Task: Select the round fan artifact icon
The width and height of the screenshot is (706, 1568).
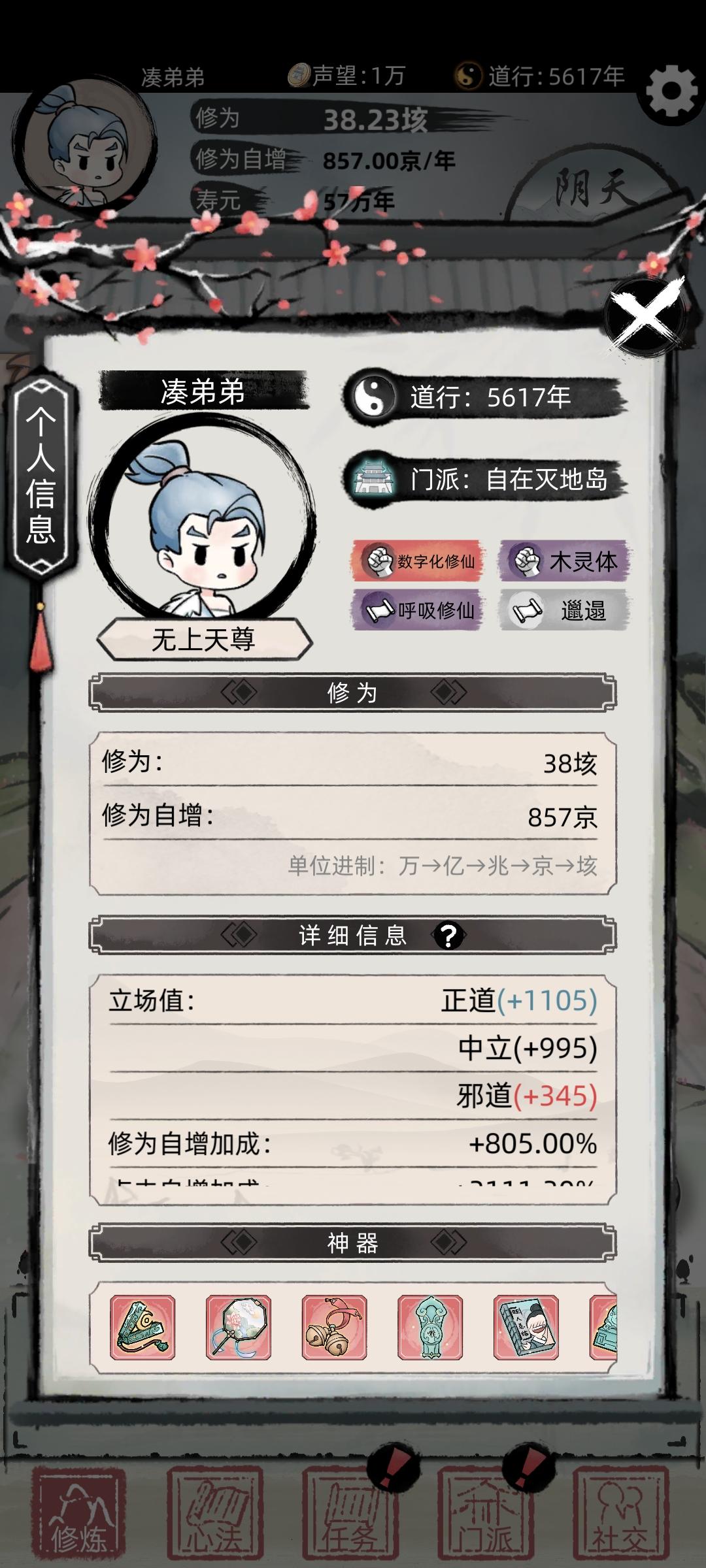Action: (239, 1328)
